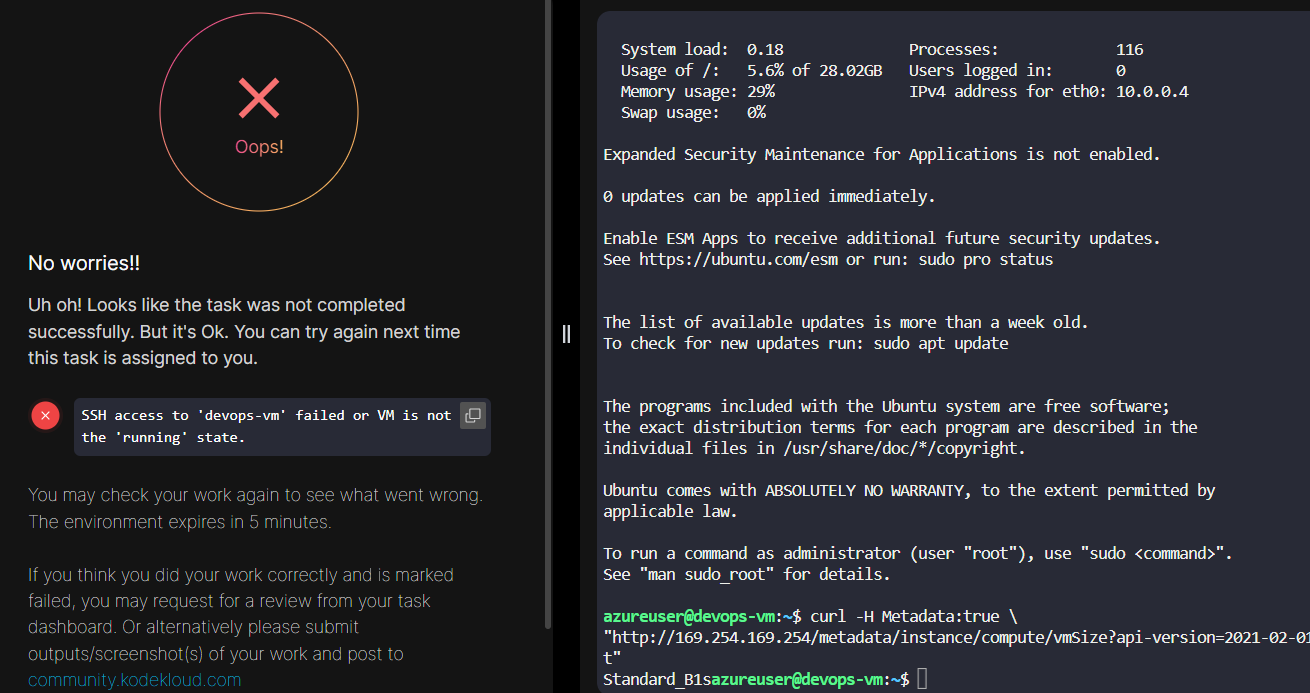Focus the terminal cursor at the last prompt
1310x693 pixels.
click(x=922, y=679)
